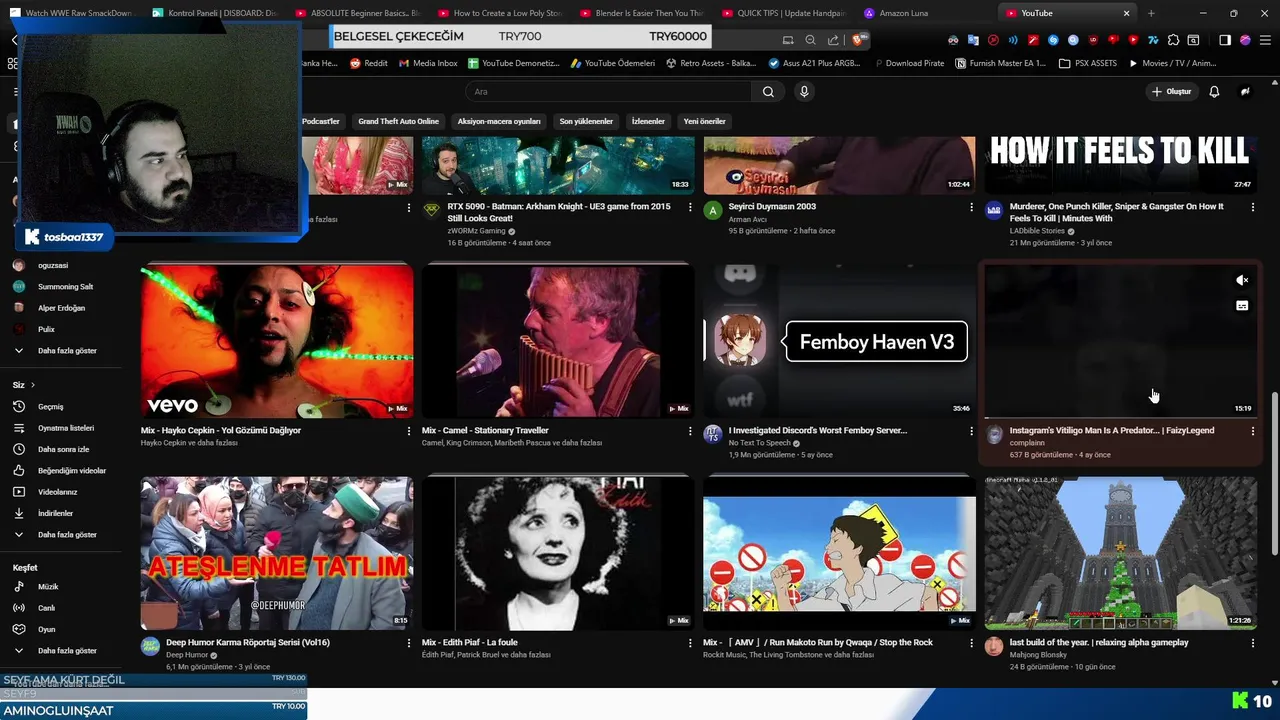Open the browser hamburger menu
The height and width of the screenshot is (720, 1280).
click(x=1265, y=40)
